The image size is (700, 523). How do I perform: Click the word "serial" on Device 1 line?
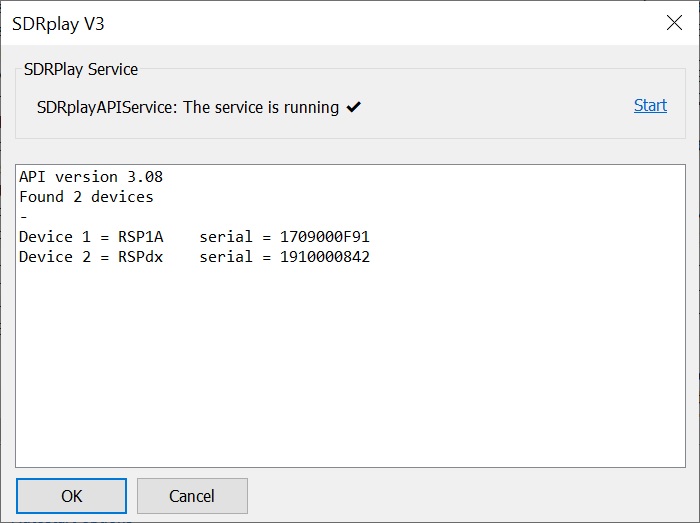pos(226,237)
